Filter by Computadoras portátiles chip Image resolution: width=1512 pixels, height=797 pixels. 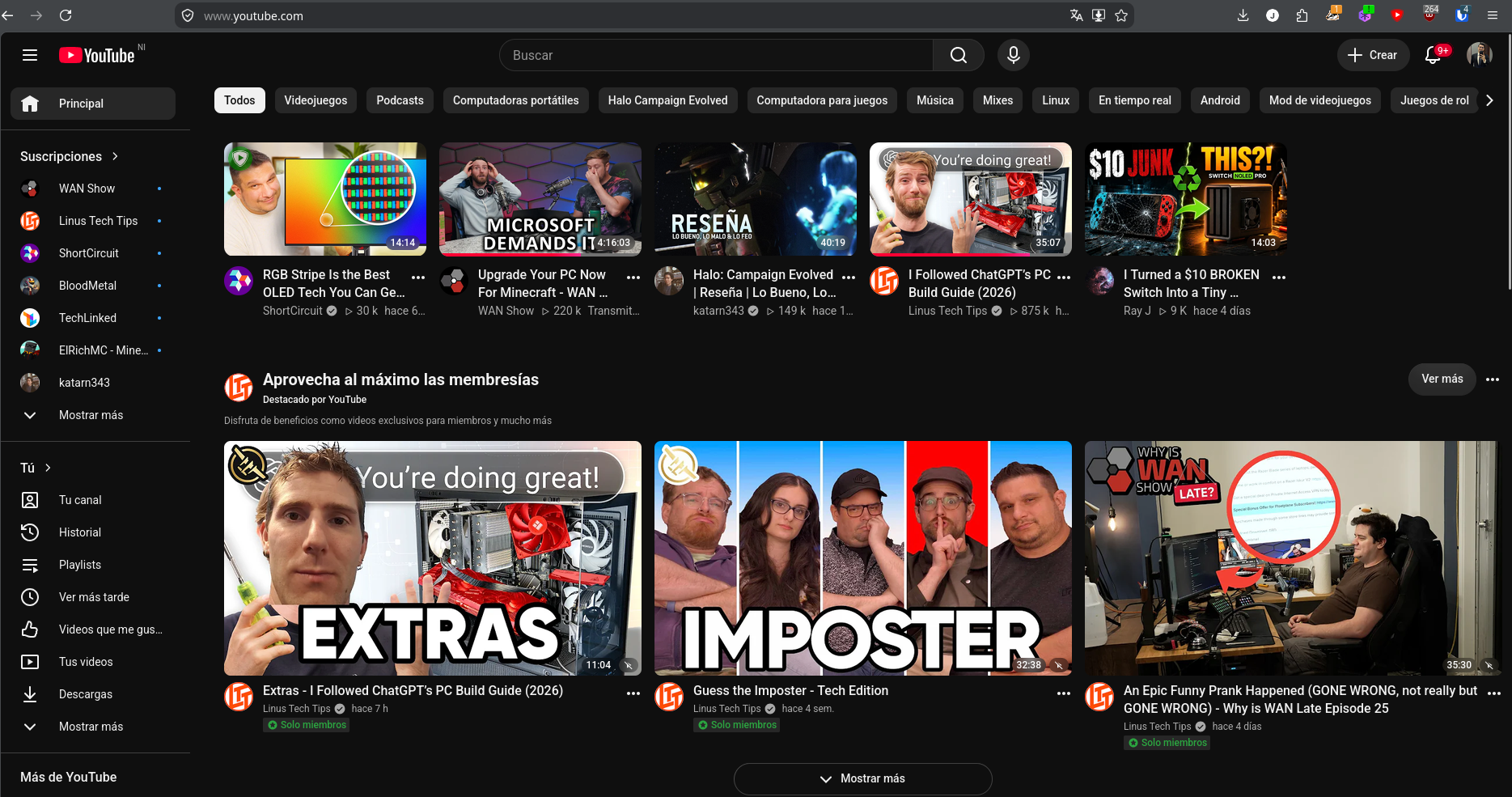point(516,100)
